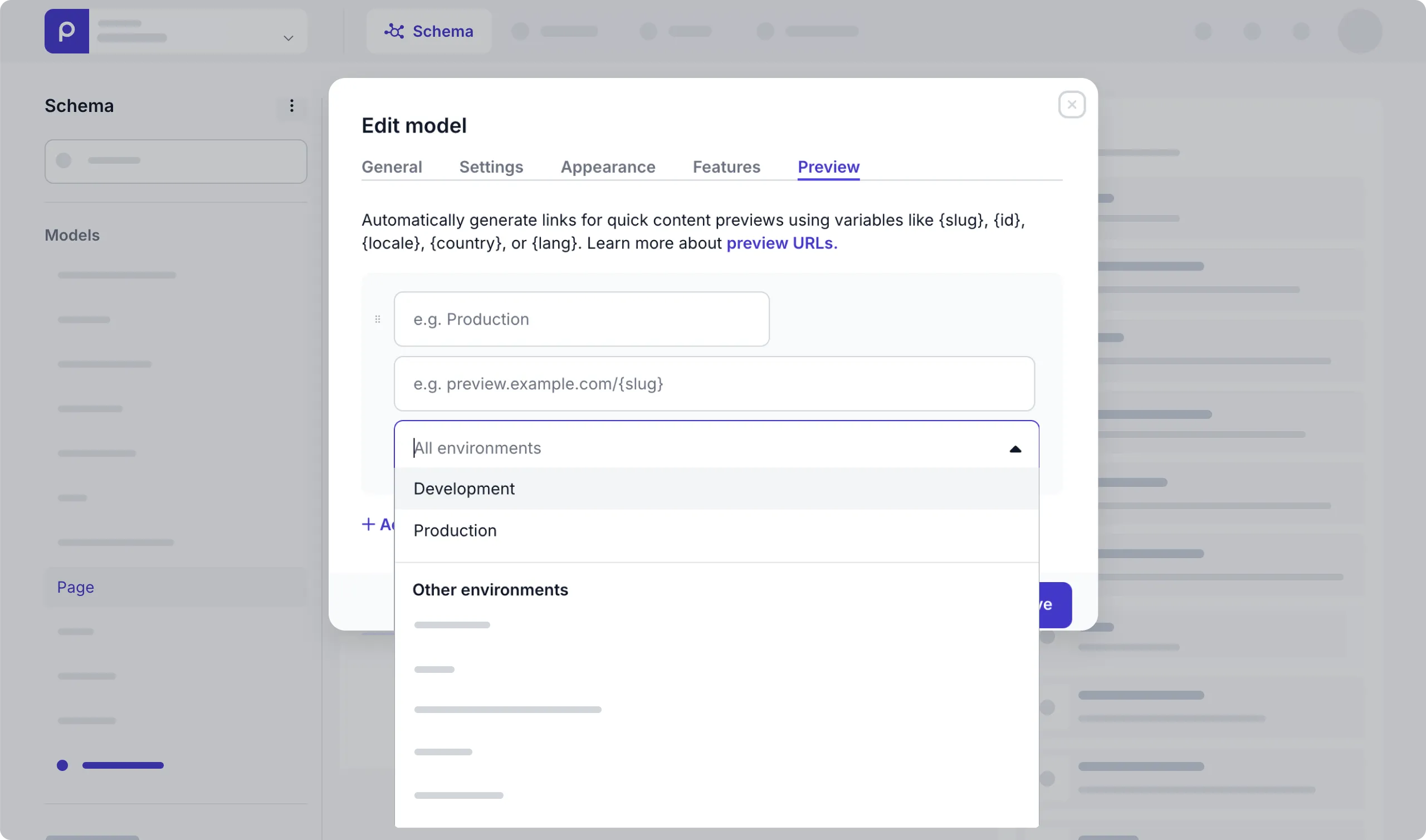Switch to the Features tab
Viewport: 1426px width, 840px height.
tap(726, 167)
